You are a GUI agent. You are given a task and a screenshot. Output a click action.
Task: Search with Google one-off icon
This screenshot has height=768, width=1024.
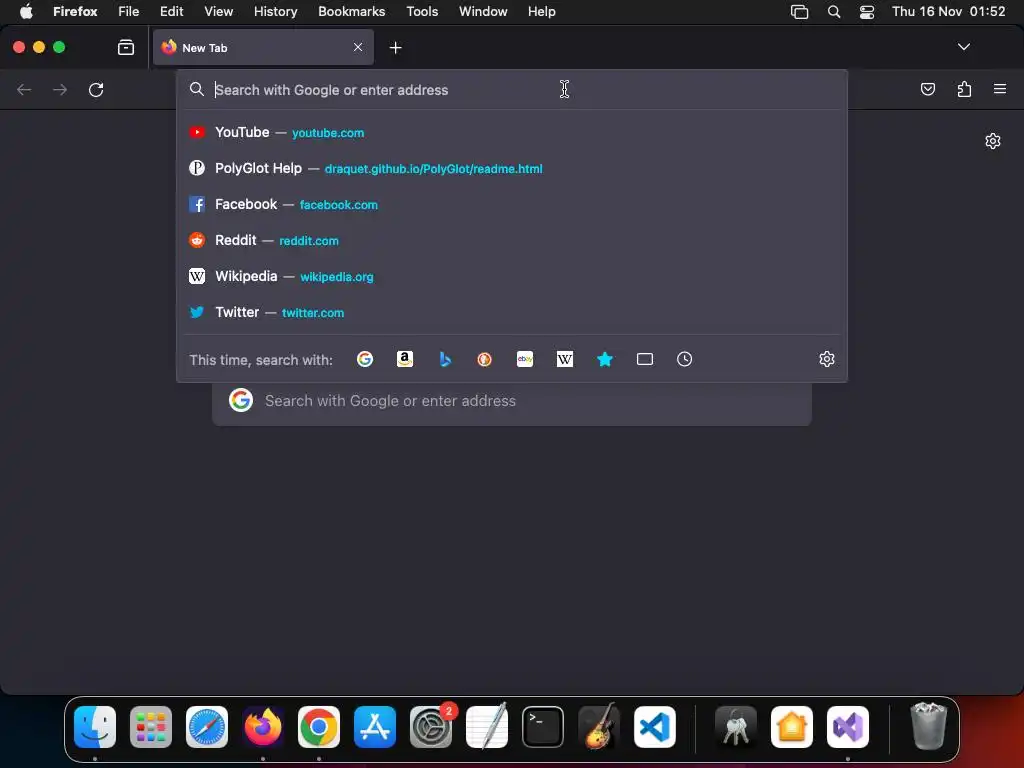[365, 359]
